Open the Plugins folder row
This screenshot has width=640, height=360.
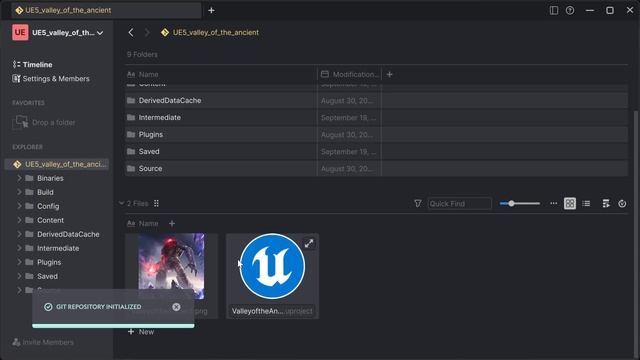376,134
